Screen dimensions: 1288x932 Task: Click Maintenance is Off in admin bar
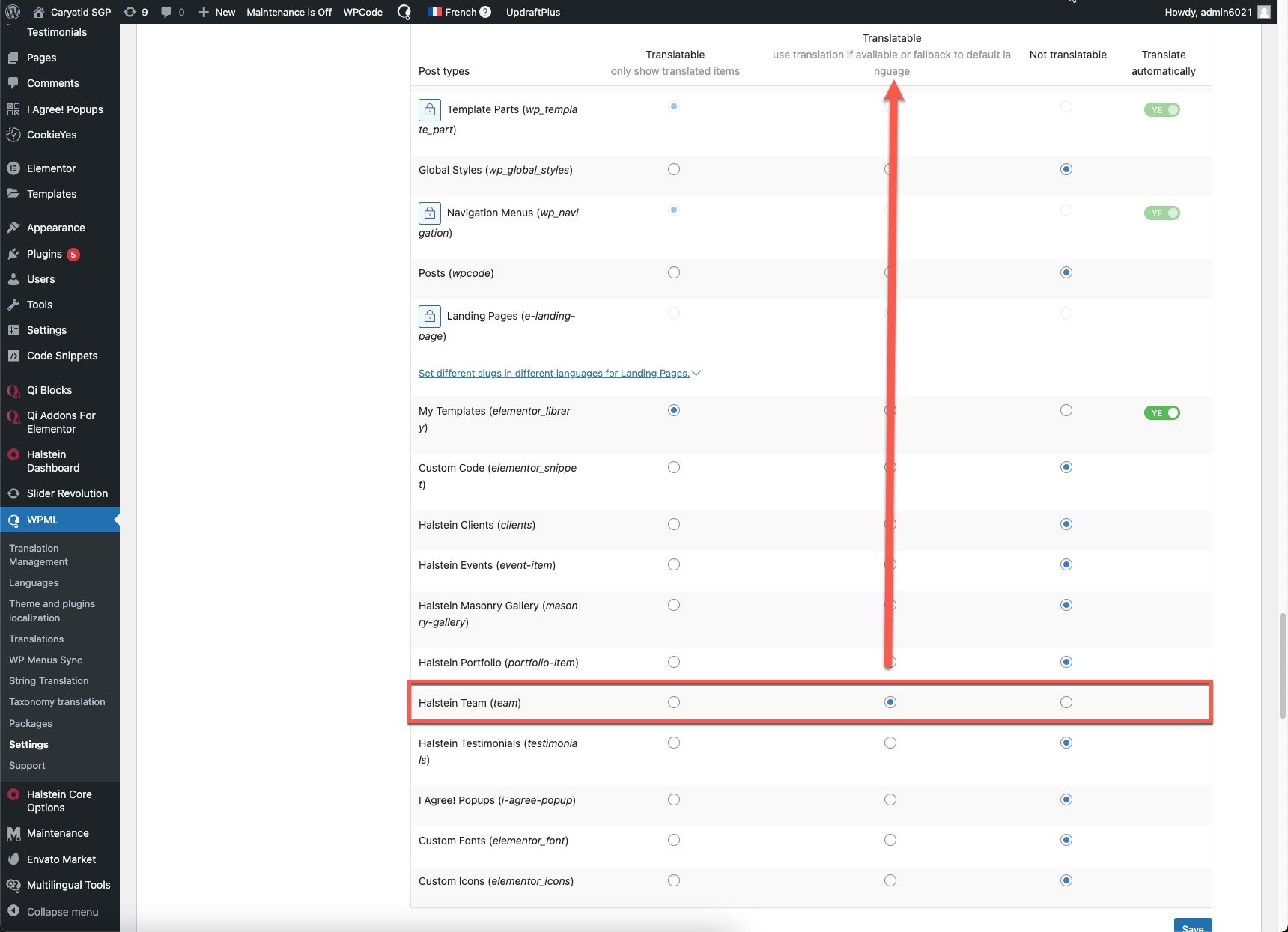tap(289, 12)
